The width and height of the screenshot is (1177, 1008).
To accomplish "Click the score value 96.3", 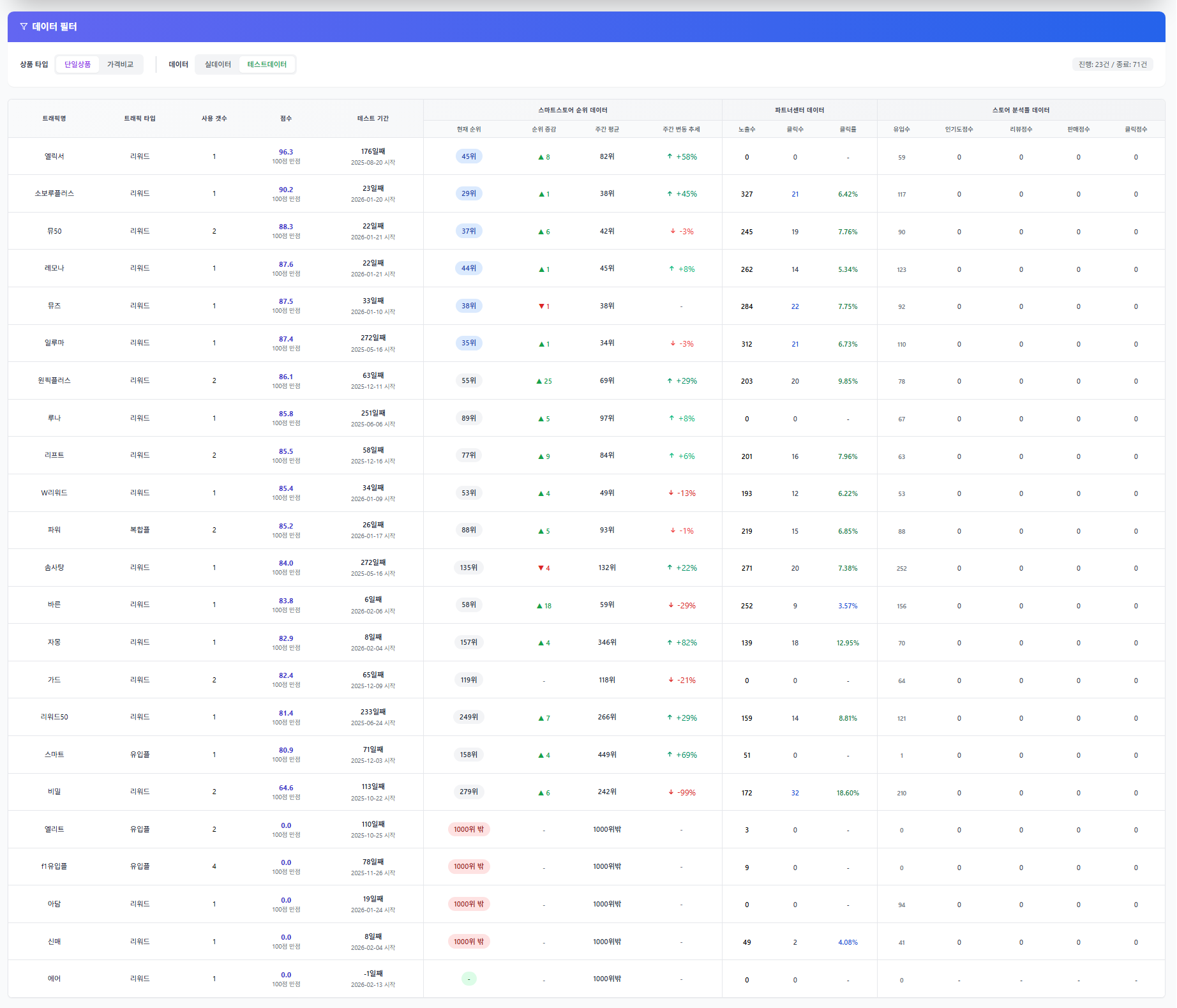I will (286, 152).
